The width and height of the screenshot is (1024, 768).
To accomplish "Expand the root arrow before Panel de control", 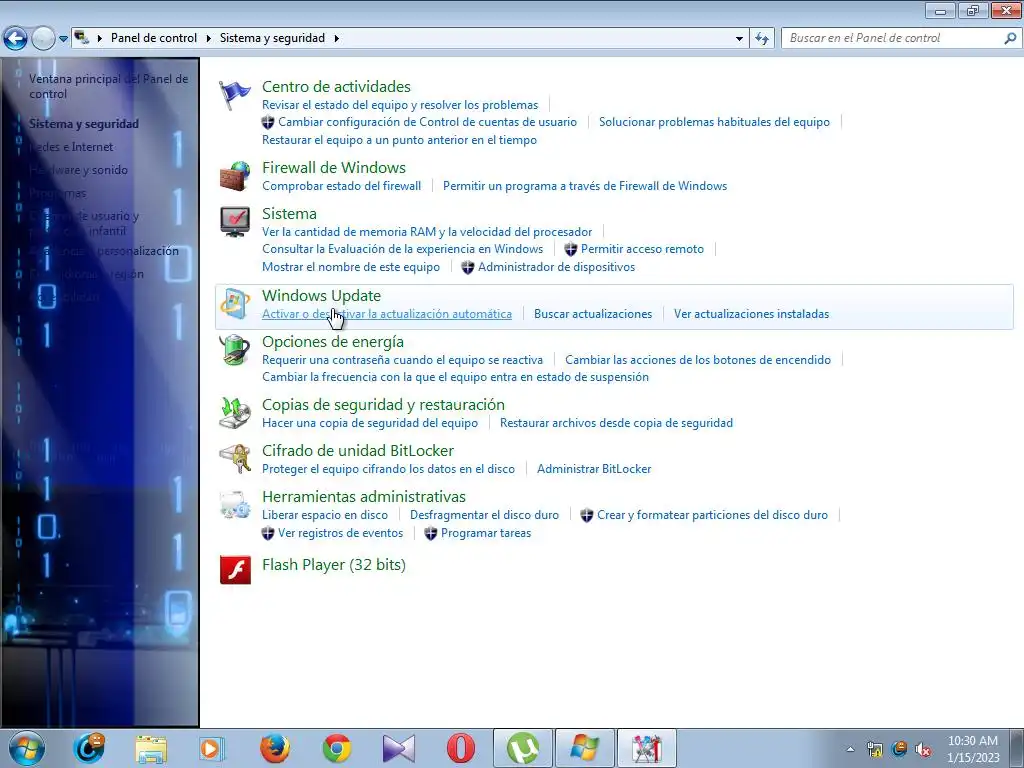I will pos(99,39).
